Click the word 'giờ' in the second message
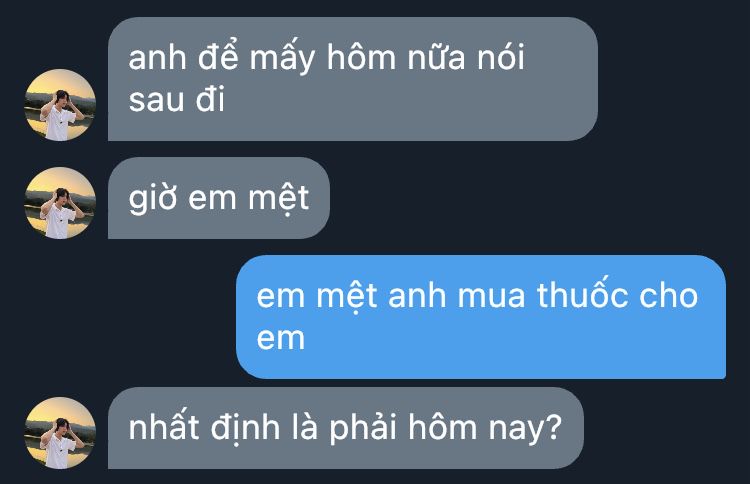 [153, 199]
